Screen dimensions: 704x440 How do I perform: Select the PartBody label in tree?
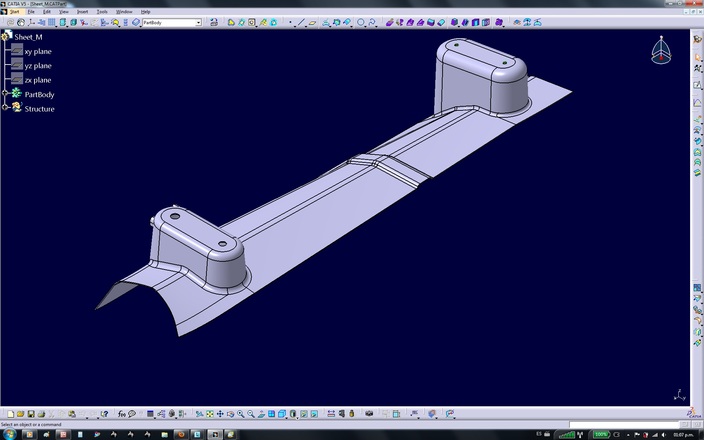coord(39,95)
